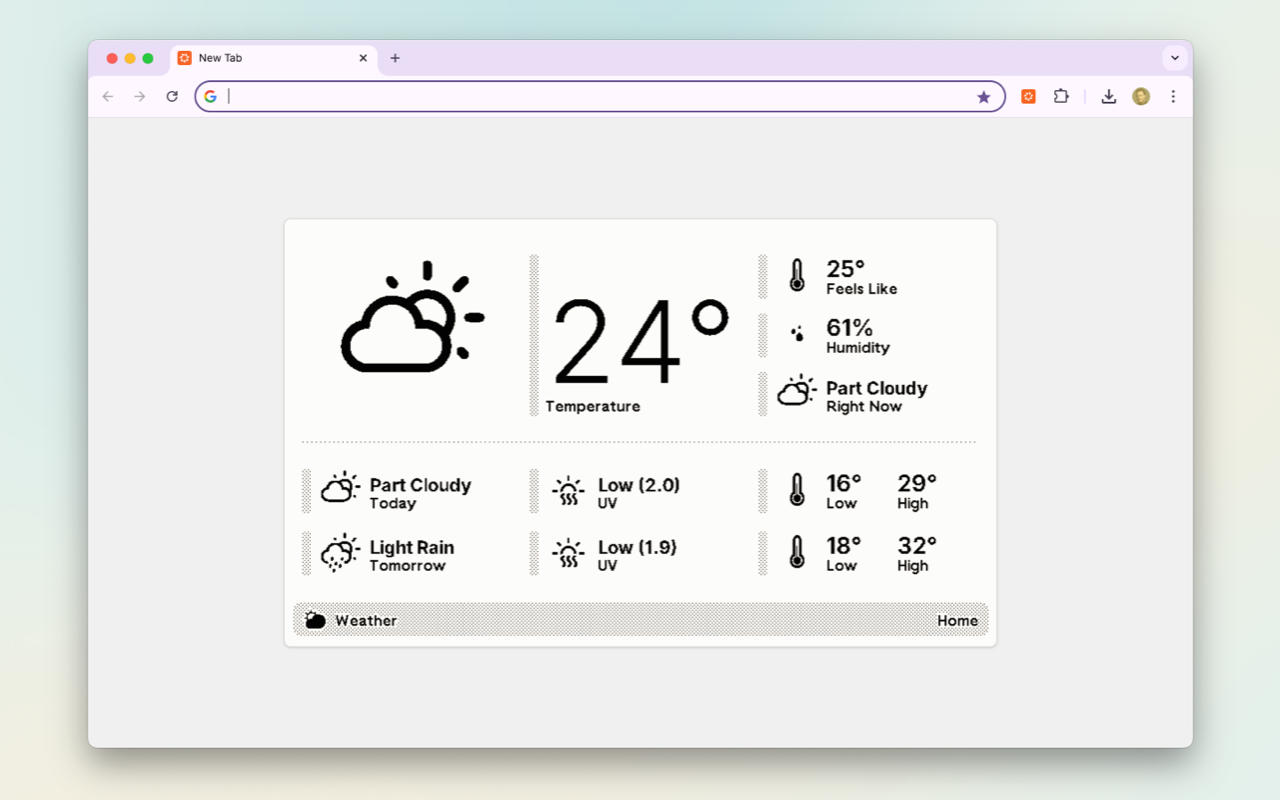Click the Google logo in the address bar
Screen dimensions: 1280x800
pos(211,96)
